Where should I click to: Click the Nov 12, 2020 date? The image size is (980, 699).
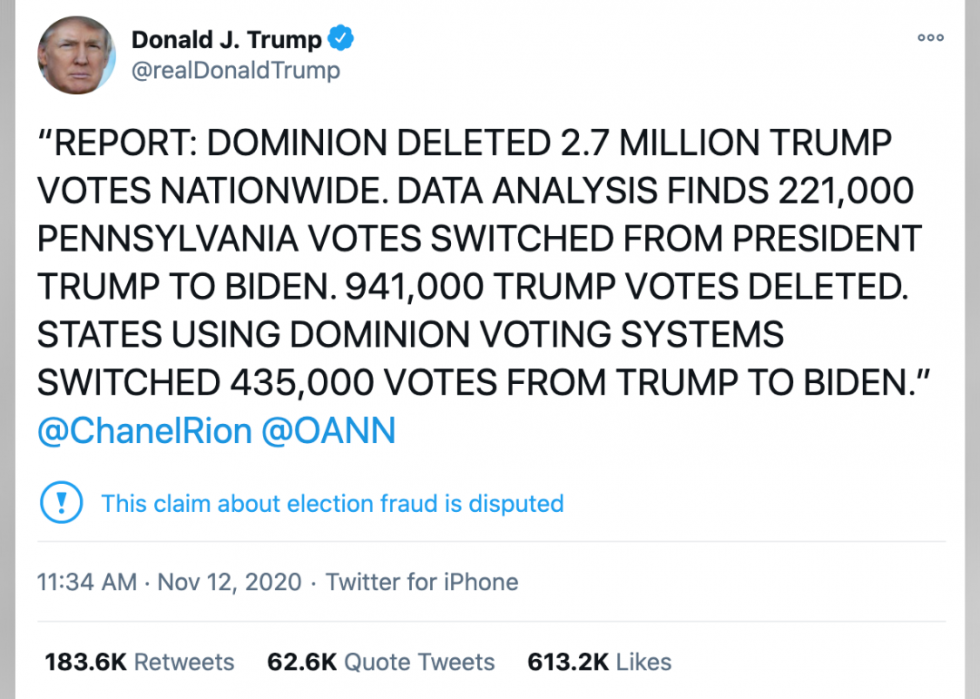click(x=229, y=582)
